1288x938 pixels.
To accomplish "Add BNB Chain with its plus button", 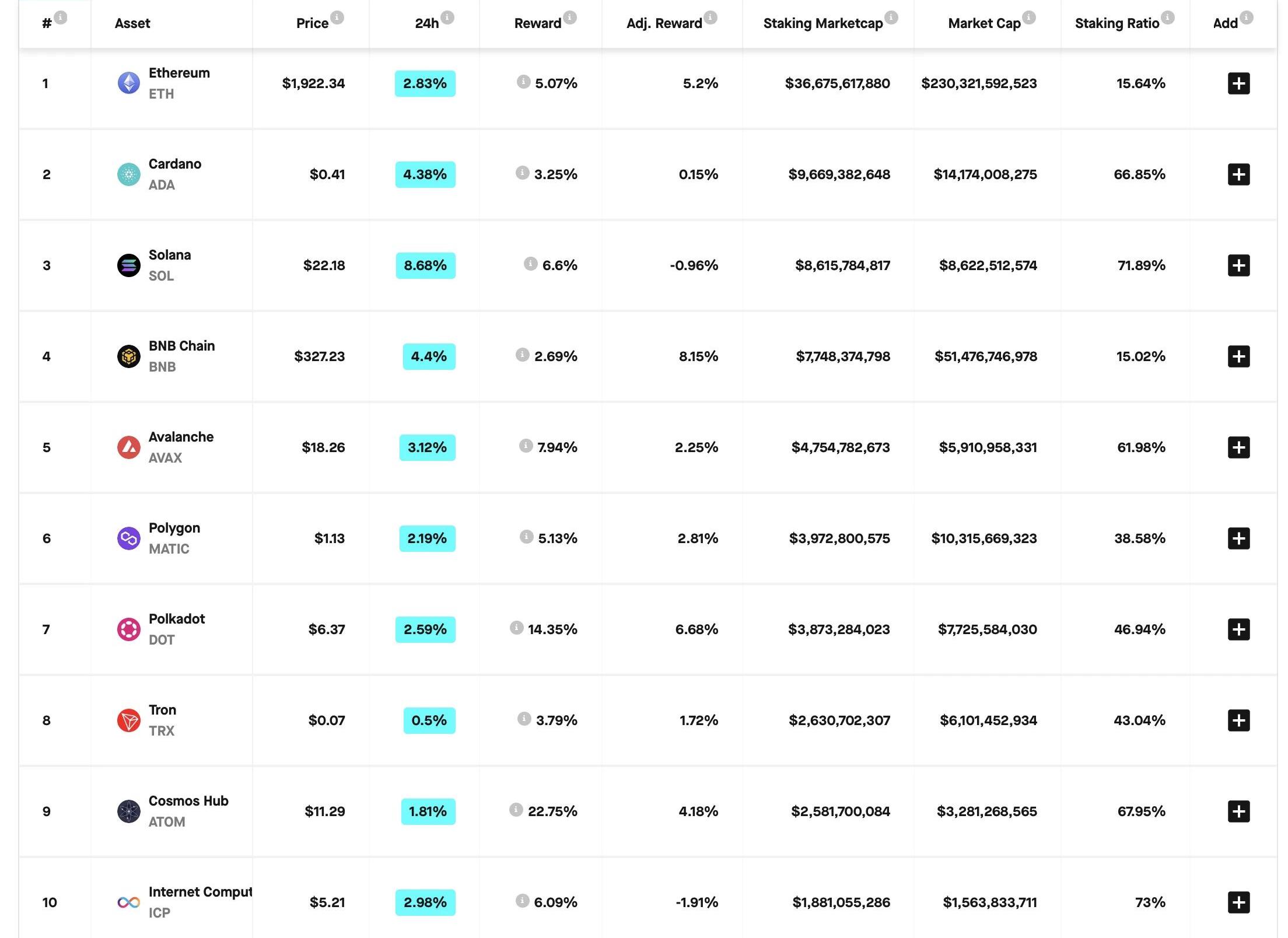I will click(1238, 356).
